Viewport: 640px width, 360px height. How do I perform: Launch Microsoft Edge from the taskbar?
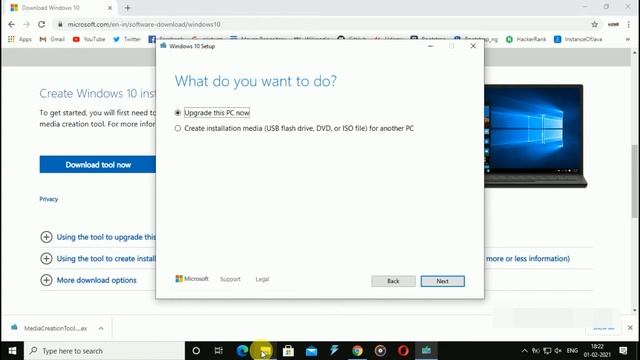pos(242,351)
